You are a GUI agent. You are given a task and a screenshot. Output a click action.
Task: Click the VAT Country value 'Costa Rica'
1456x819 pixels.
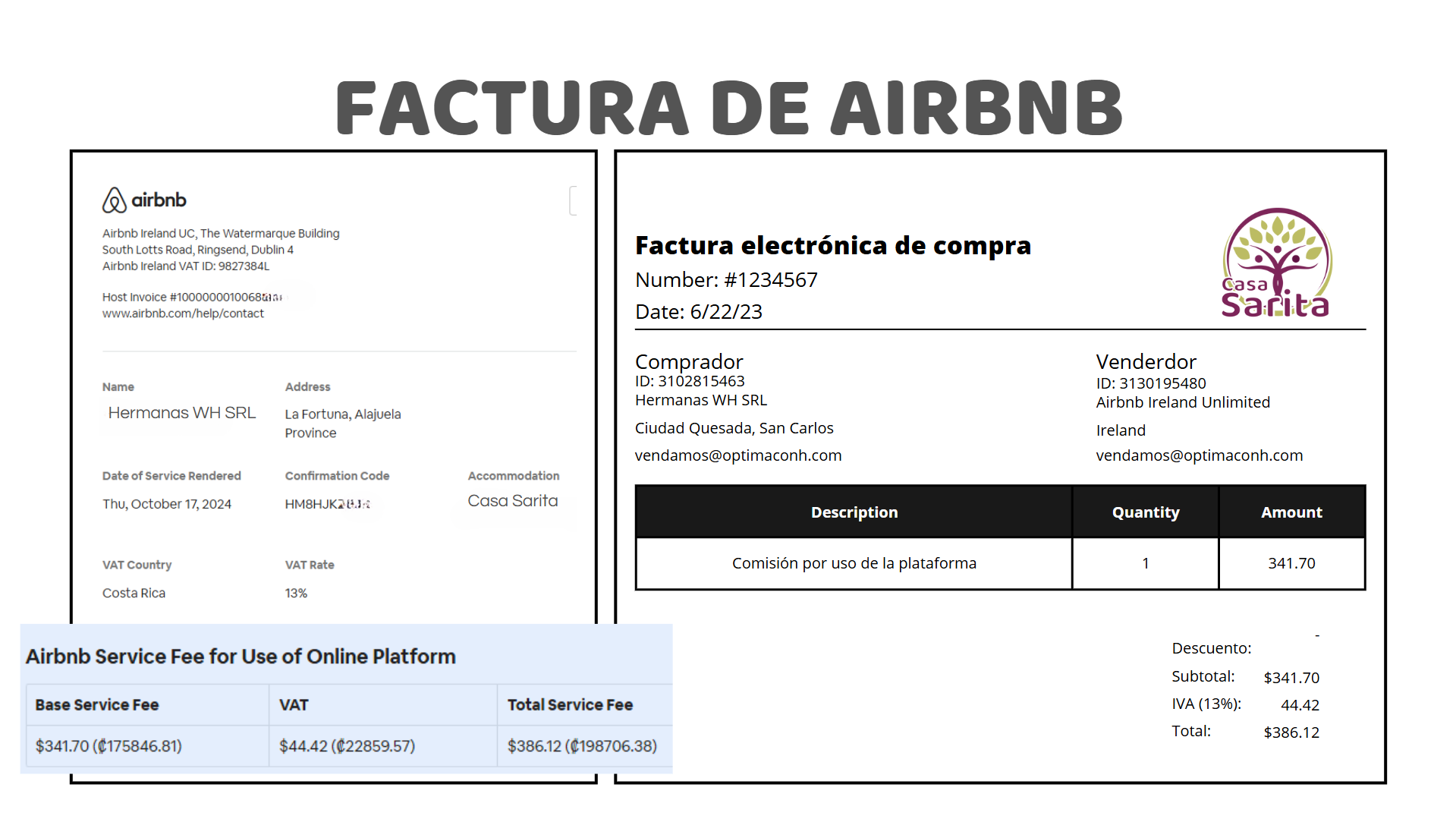[134, 593]
